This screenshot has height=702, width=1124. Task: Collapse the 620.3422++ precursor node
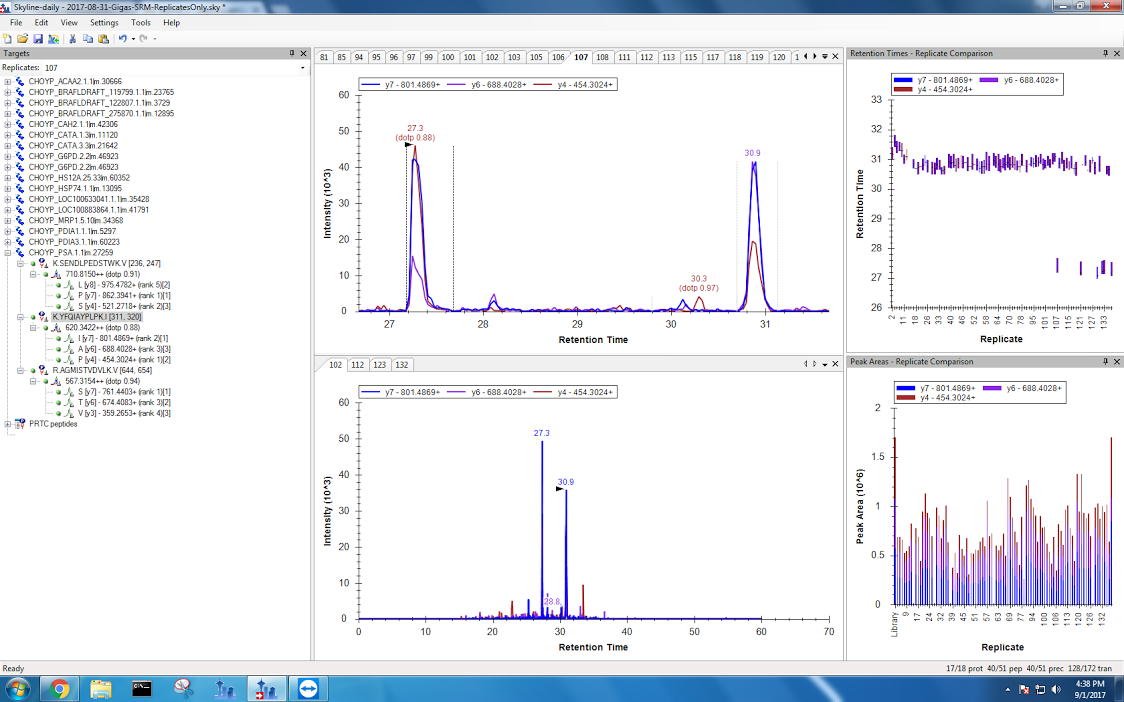tap(33, 327)
